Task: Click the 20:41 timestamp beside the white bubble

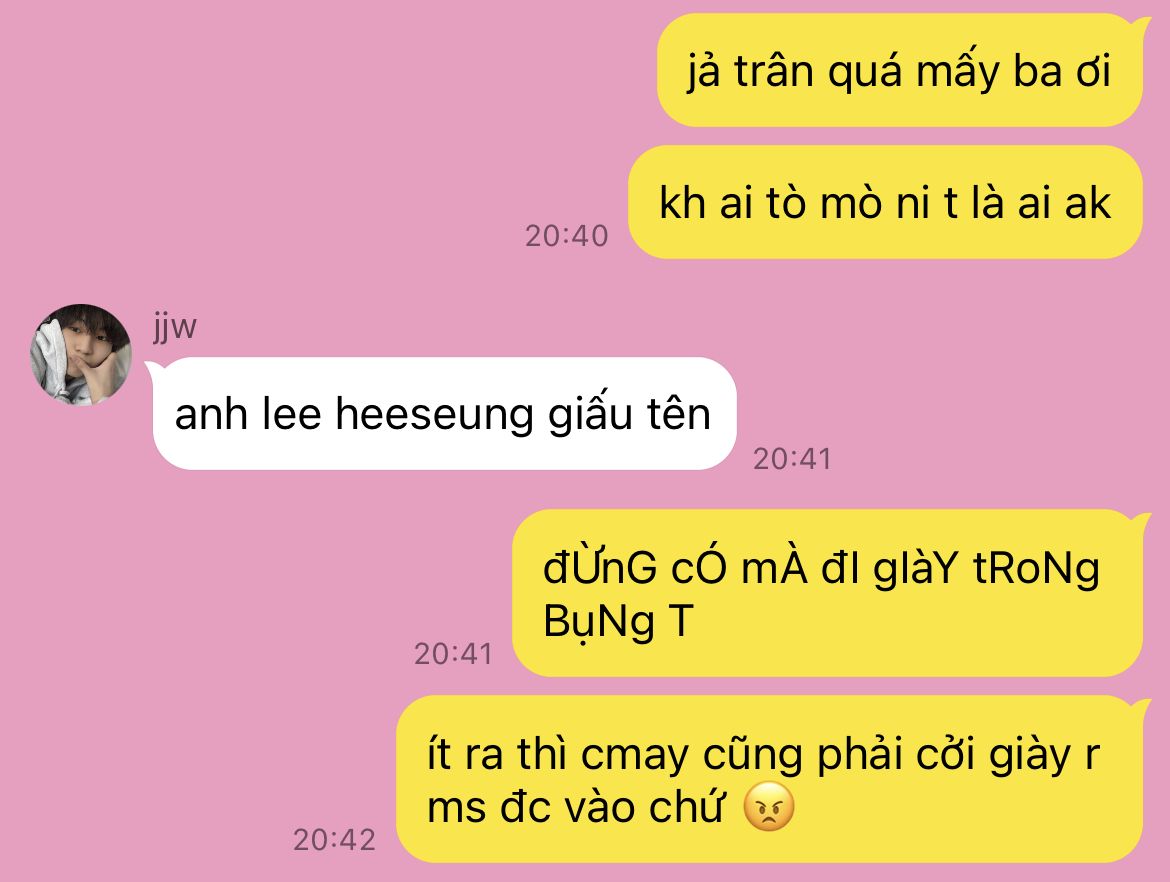Action: tap(792, 459)
